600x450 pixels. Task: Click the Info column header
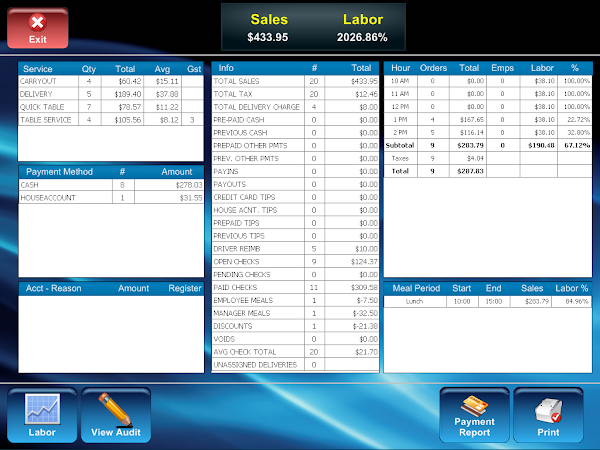[226, 68]
